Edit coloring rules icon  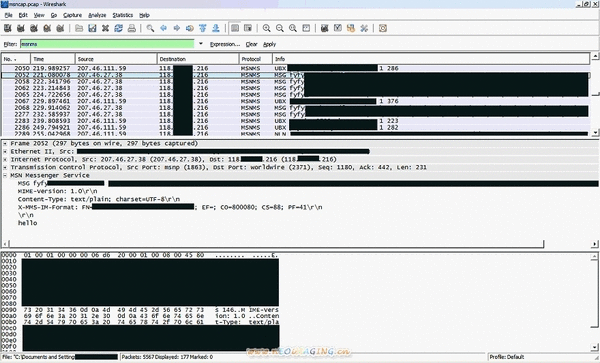pyautogui.click(x=351, y=28)
